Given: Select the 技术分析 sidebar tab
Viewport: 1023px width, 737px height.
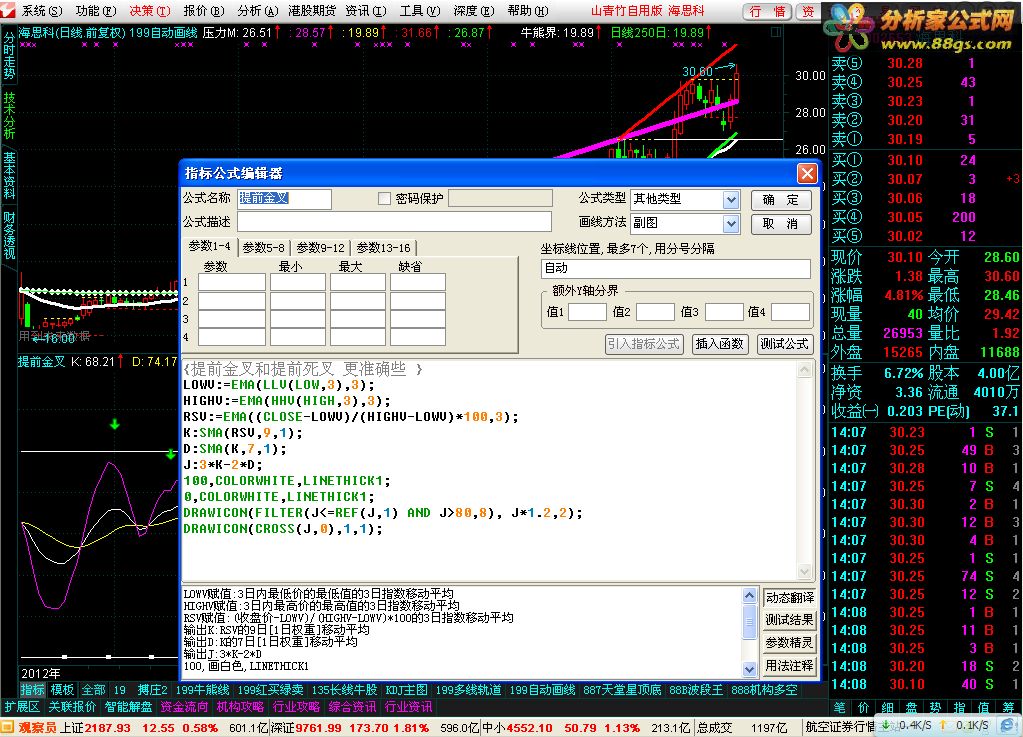Looking at the screenshot, I should (9, 115).
